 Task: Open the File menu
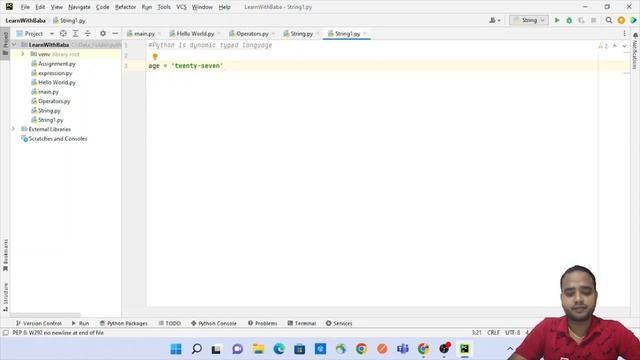[25, 7]
